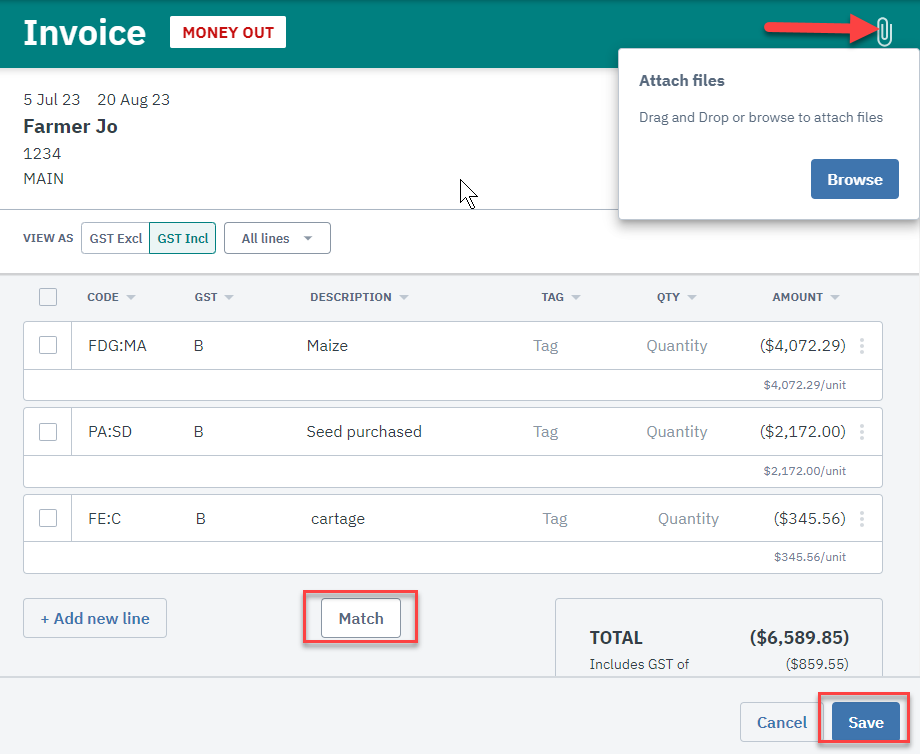Screen dimensions: 920x754
Task: Check the cartage line checkbox
Action: (46, 518)
